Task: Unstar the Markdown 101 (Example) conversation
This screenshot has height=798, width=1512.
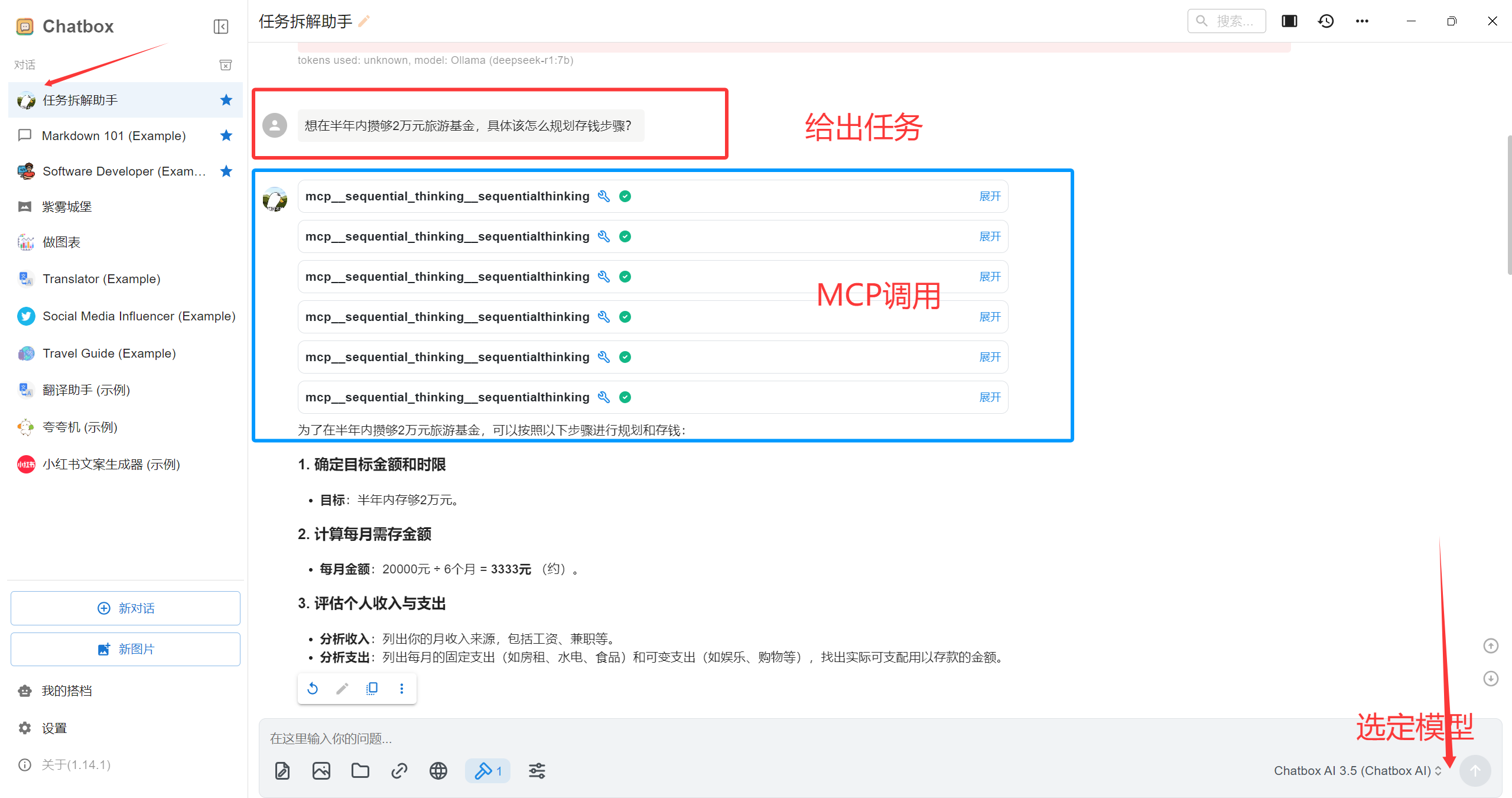Action: [226, 135]
